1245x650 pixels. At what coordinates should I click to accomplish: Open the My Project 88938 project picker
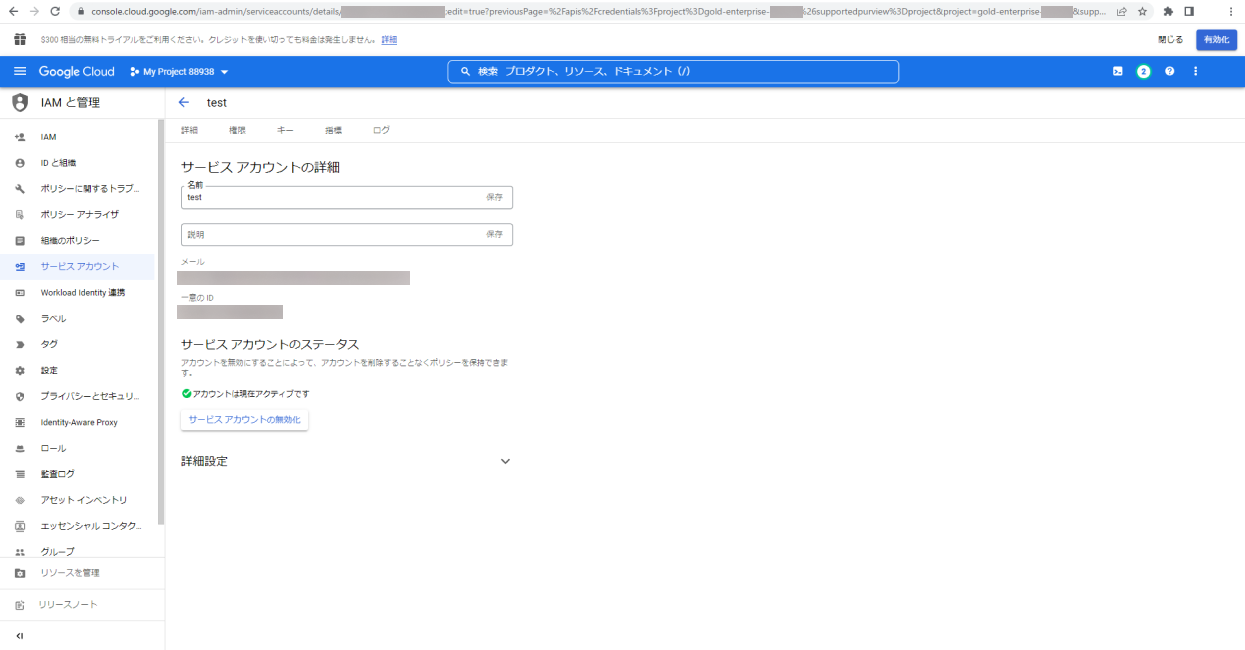coord(178,71)
